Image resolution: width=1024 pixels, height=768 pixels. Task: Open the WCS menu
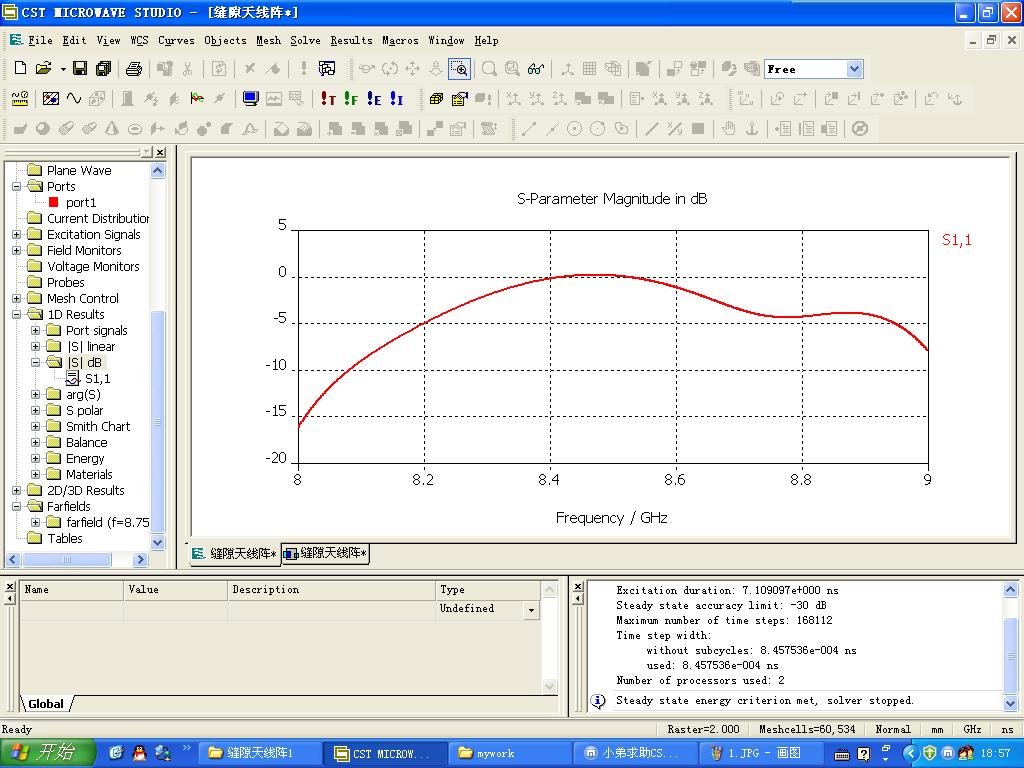click(x=139, y=40)
